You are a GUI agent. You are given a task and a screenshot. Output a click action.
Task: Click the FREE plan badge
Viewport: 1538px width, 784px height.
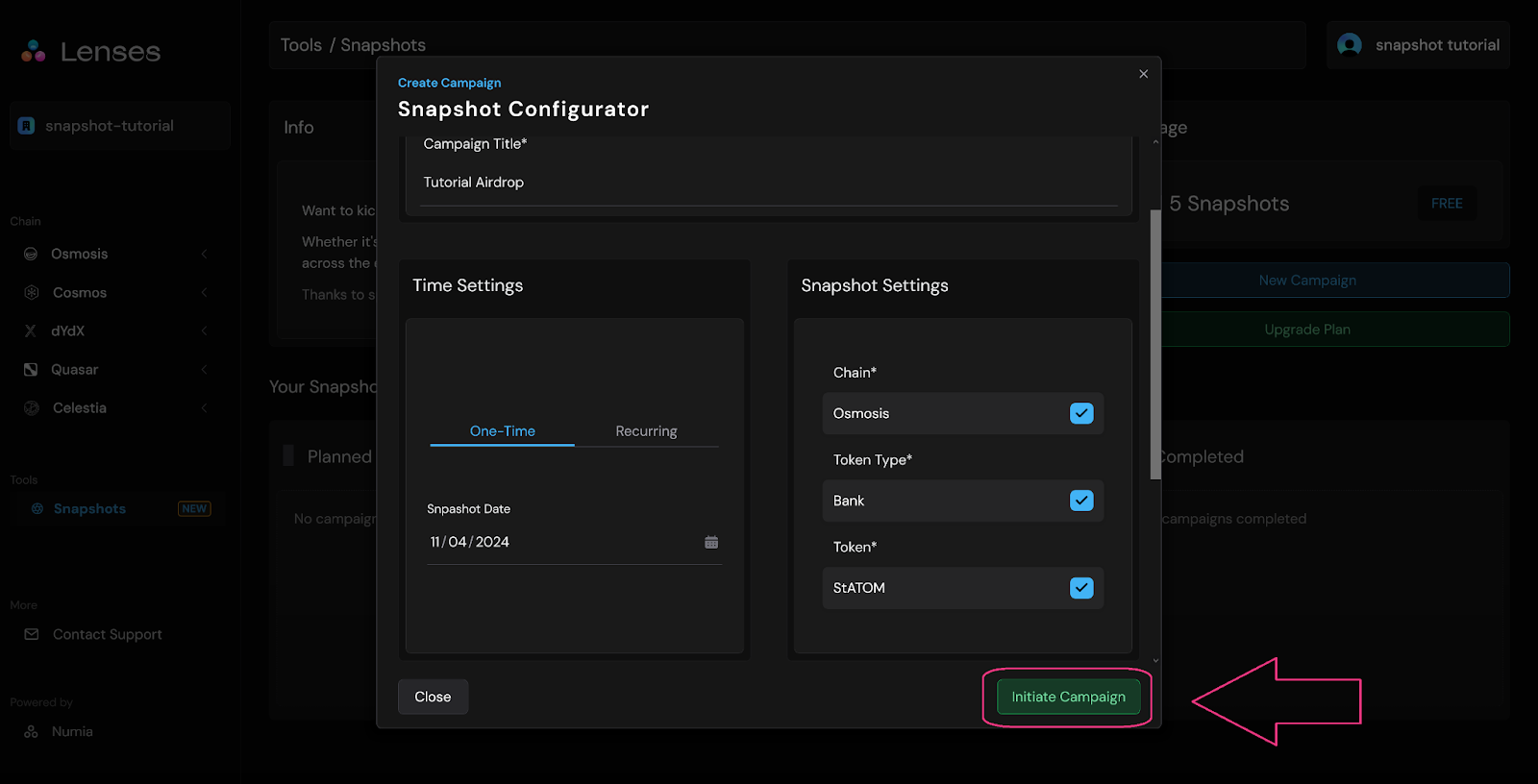pos(1447,204)
